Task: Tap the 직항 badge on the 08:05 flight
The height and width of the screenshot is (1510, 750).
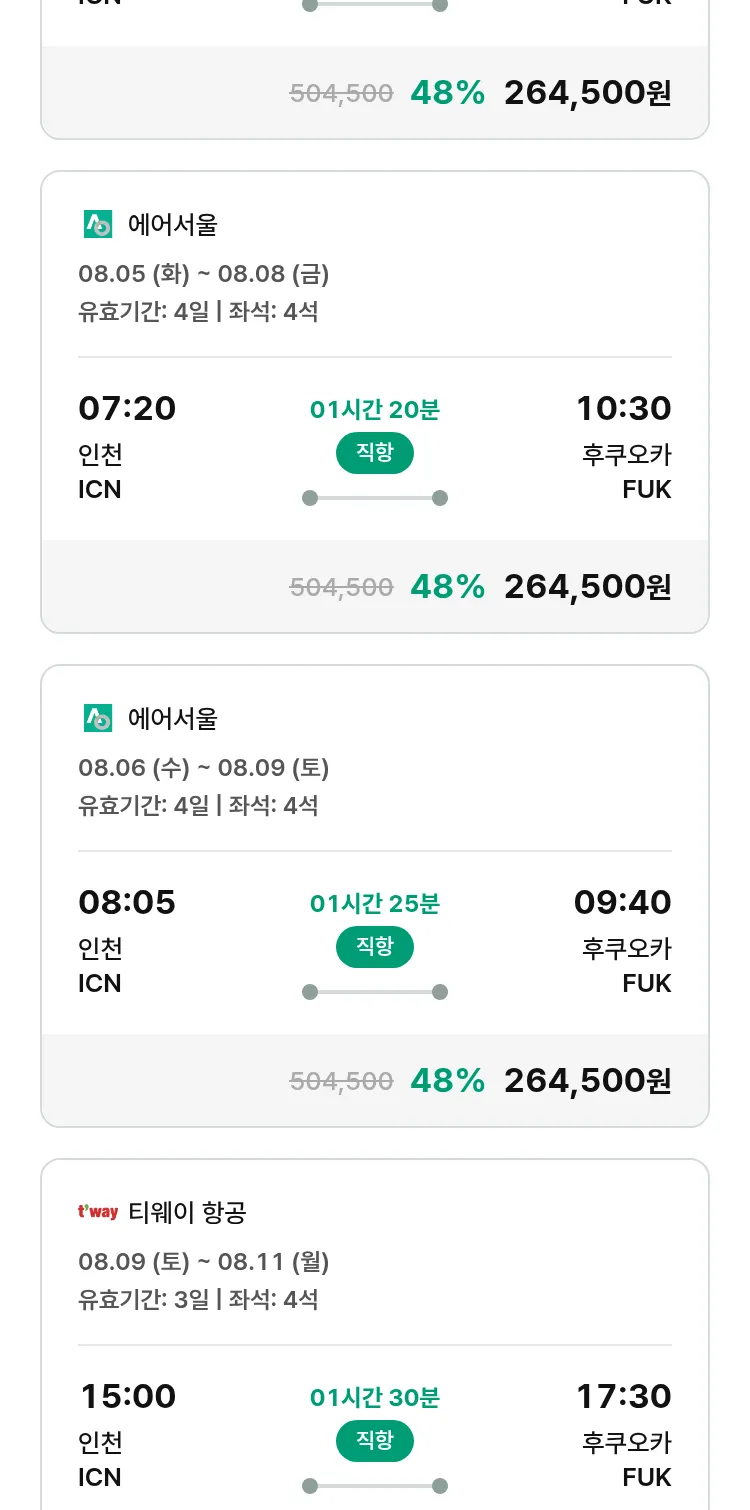Action: click(375, 947)
